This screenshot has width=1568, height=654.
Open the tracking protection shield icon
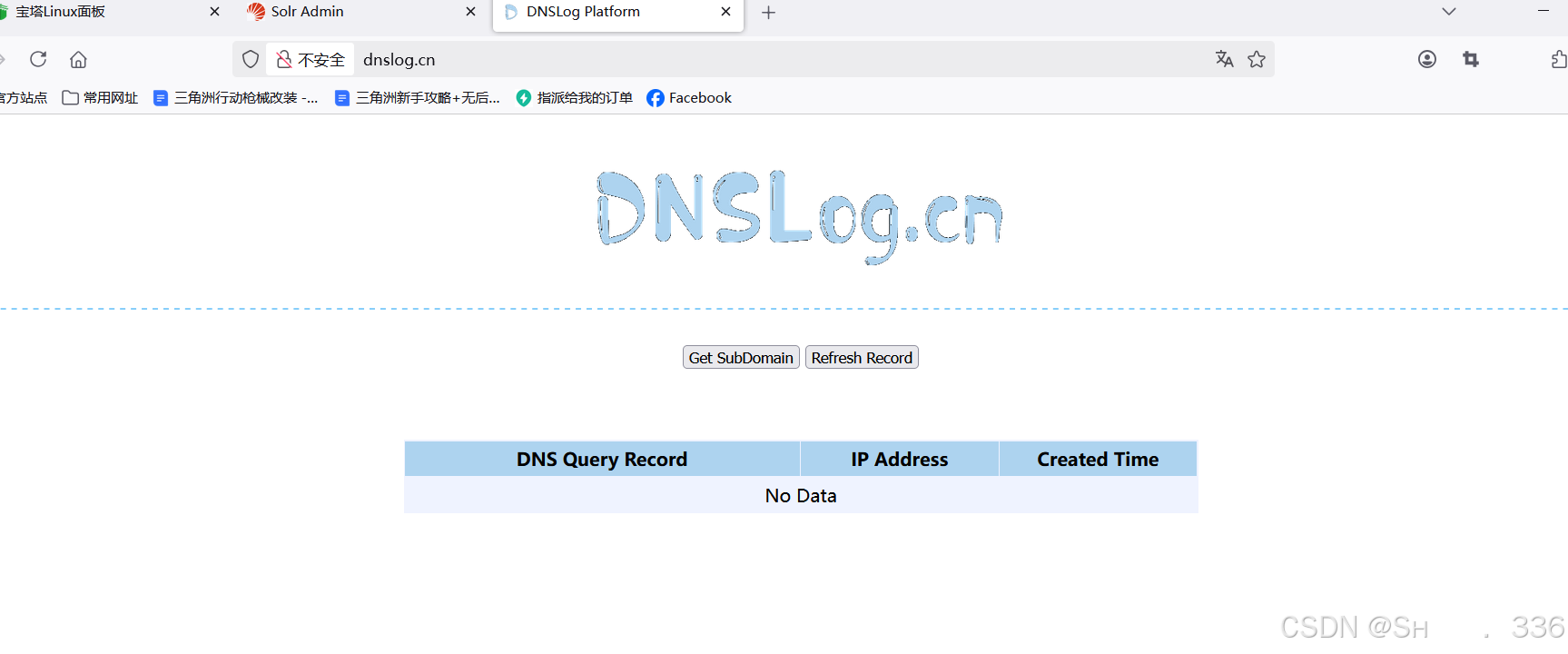point(251,59)
